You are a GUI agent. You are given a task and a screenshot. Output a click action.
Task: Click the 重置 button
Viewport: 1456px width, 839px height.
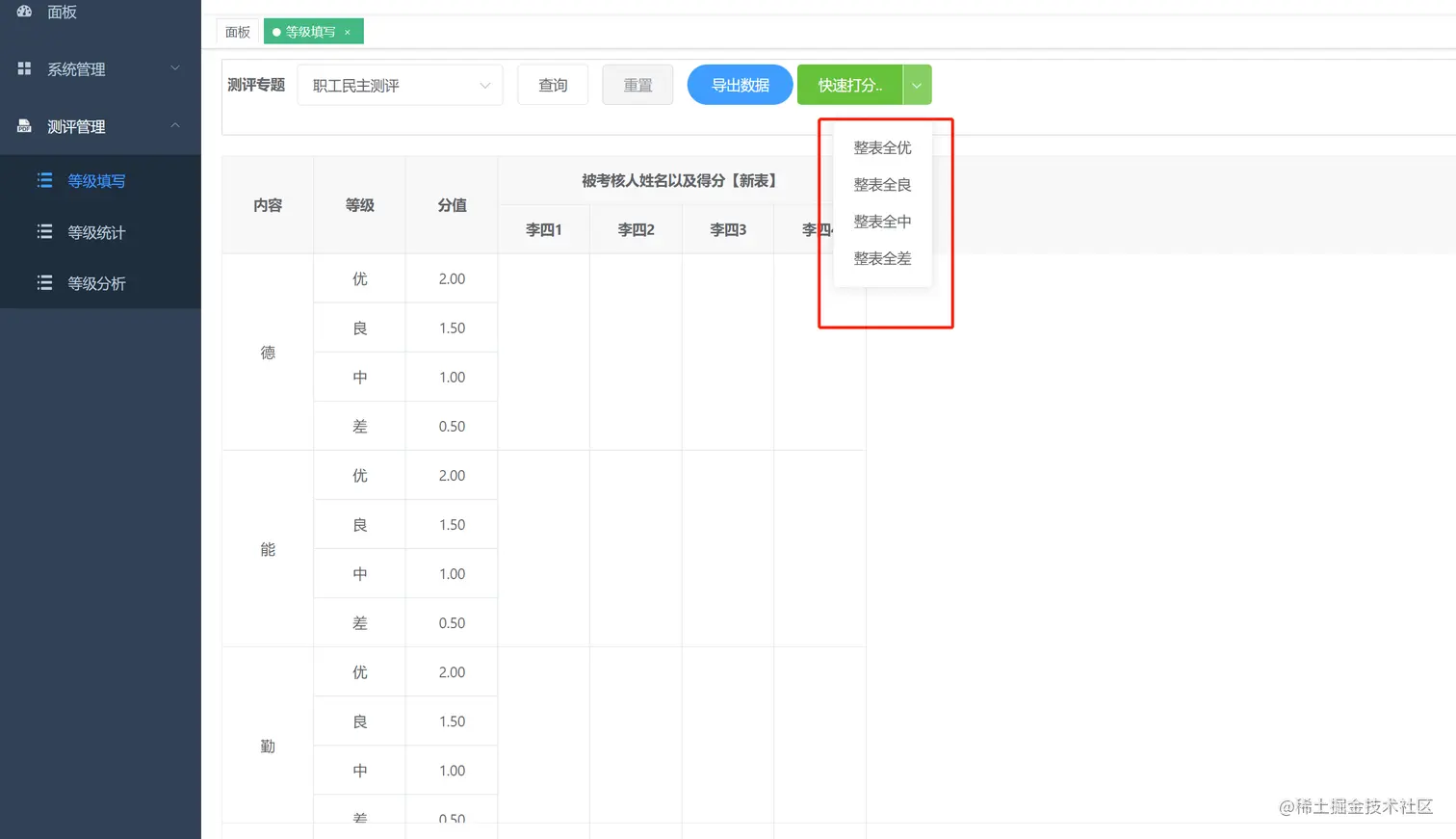point(637,85)
